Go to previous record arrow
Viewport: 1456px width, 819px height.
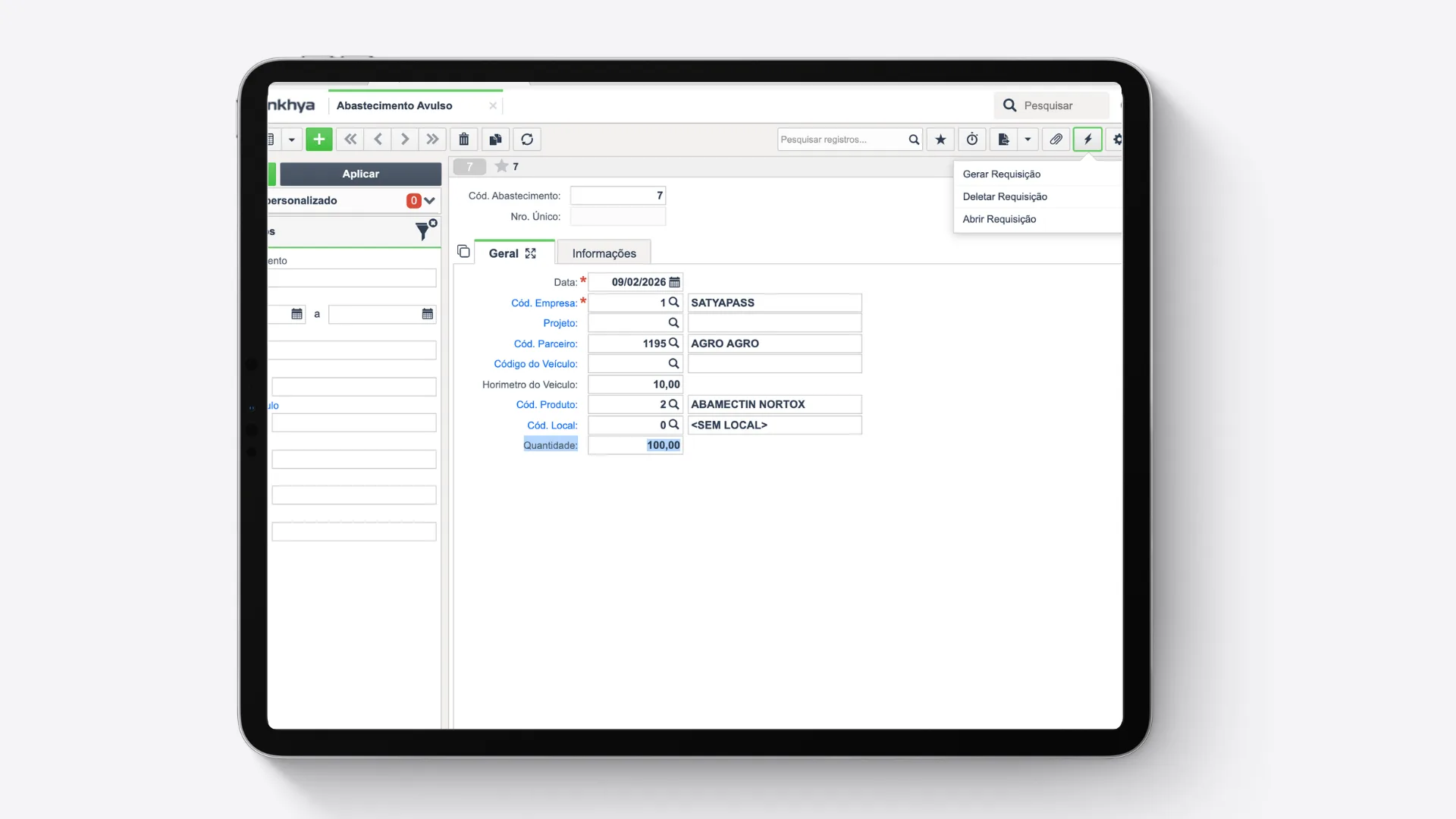pos(378,140)
